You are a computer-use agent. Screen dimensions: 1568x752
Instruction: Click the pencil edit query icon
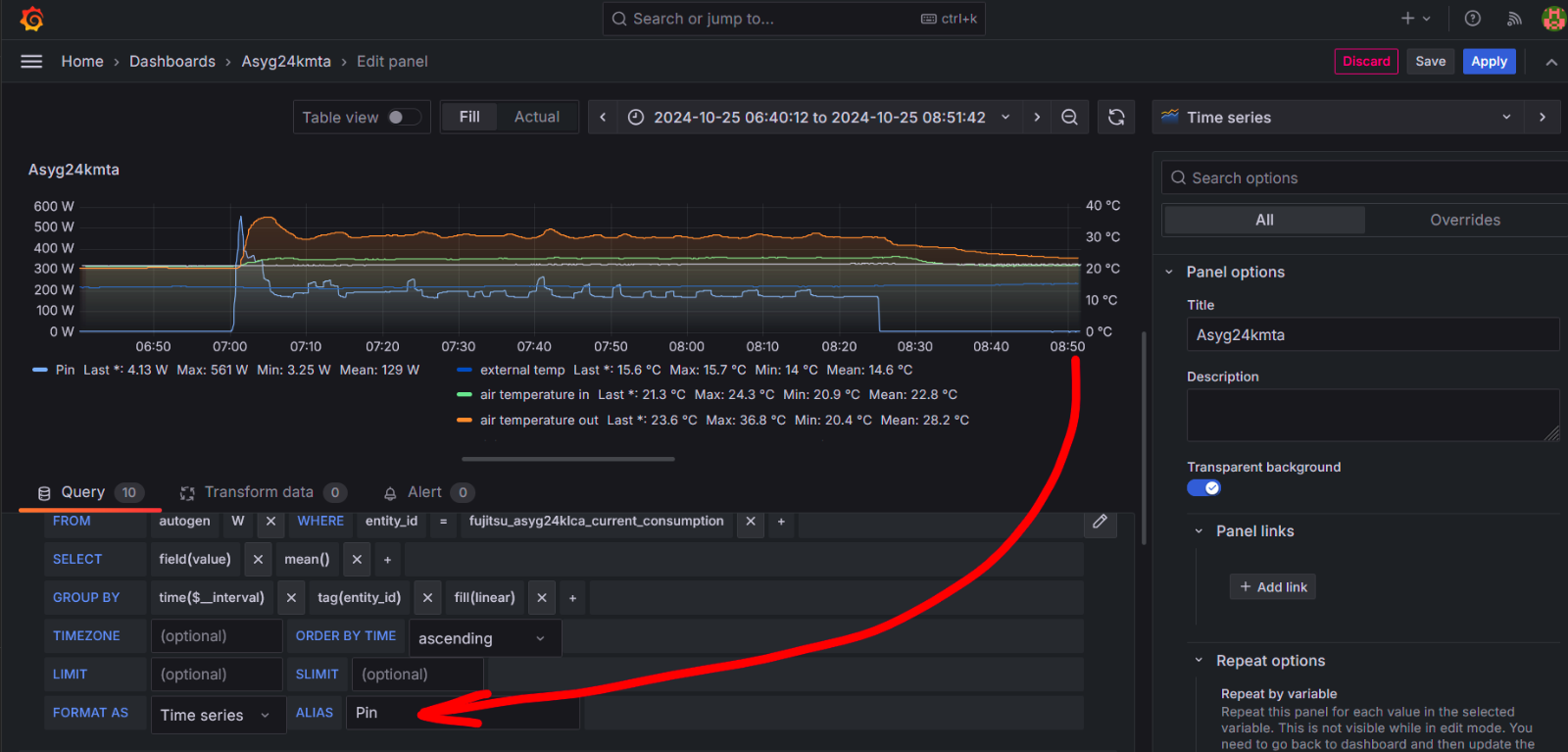click(x=1100, y=522)
